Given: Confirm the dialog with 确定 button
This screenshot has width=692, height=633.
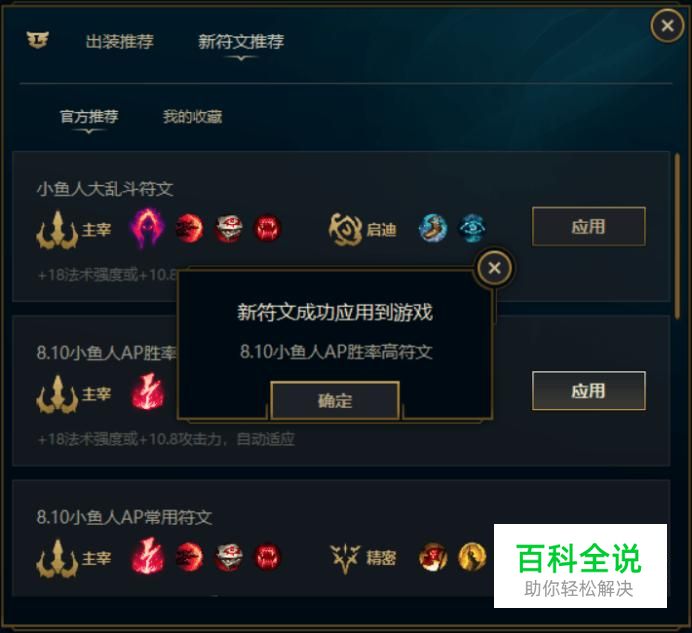Looking at the screenshot, I should pyautogui.click(x=335, y=400).
